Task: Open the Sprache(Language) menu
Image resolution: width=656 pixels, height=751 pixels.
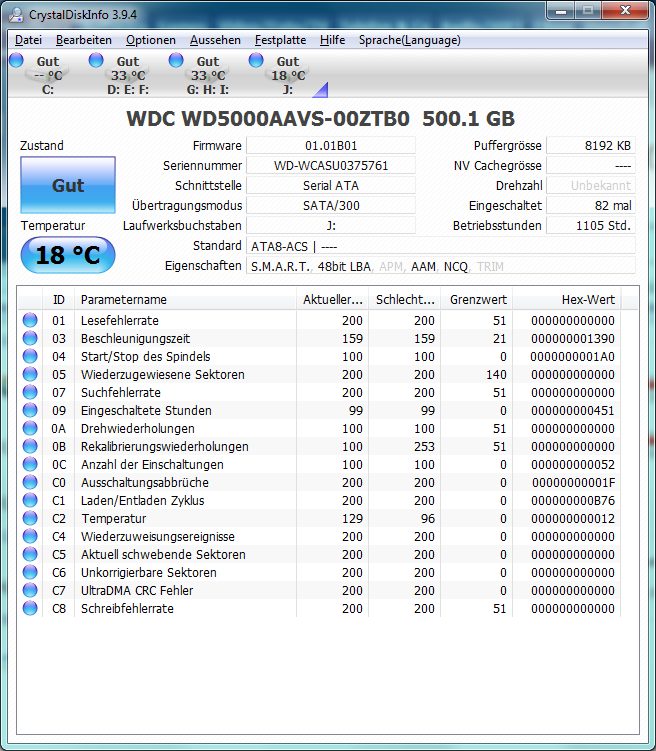Action: click(410, 40)
